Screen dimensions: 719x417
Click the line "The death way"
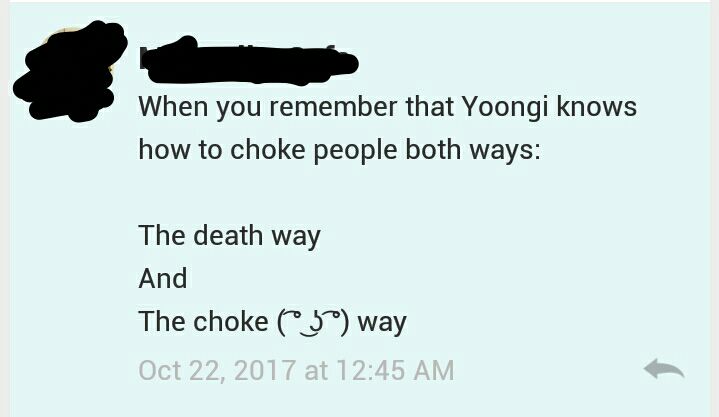(x=229, y=236)
